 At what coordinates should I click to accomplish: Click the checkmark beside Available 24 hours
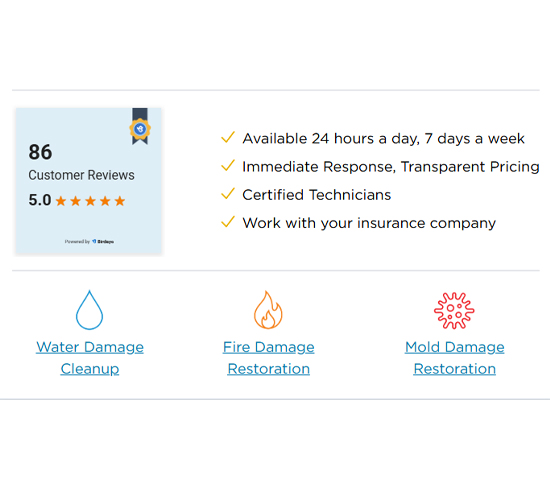tap(228, 138)
